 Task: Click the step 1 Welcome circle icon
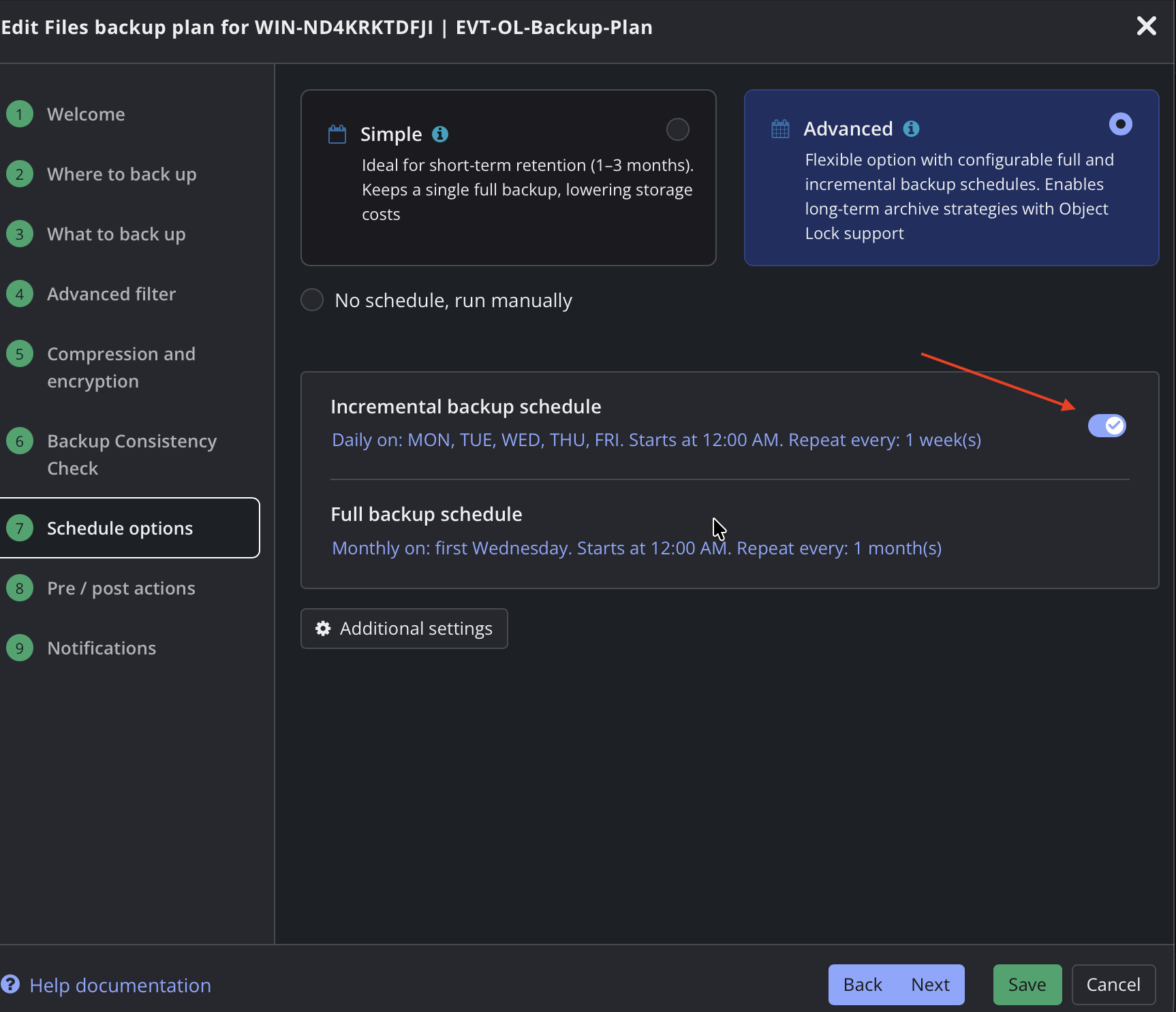click(x=20, y=114)
